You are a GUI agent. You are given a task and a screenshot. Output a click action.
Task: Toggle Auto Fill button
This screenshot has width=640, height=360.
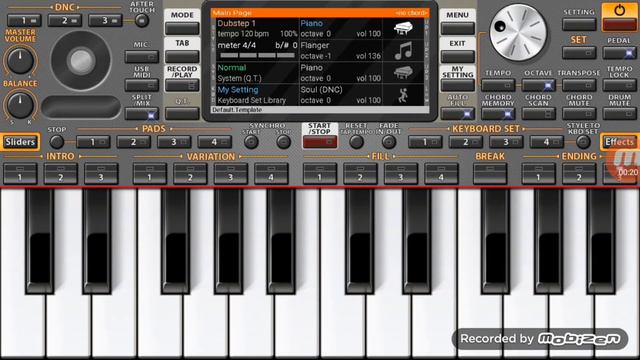click(458, 114)
